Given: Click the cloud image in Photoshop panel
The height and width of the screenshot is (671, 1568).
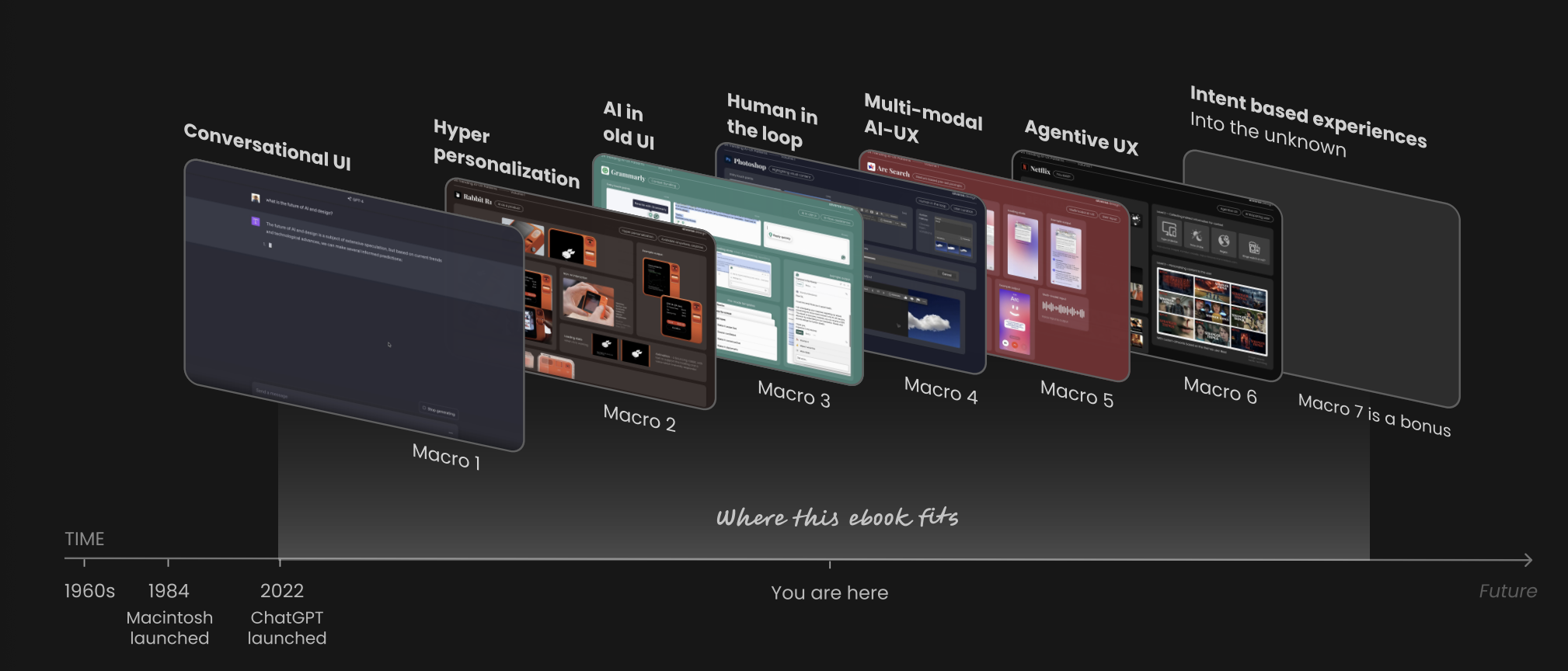Looking at the screenshot, I should pos(930,320).
